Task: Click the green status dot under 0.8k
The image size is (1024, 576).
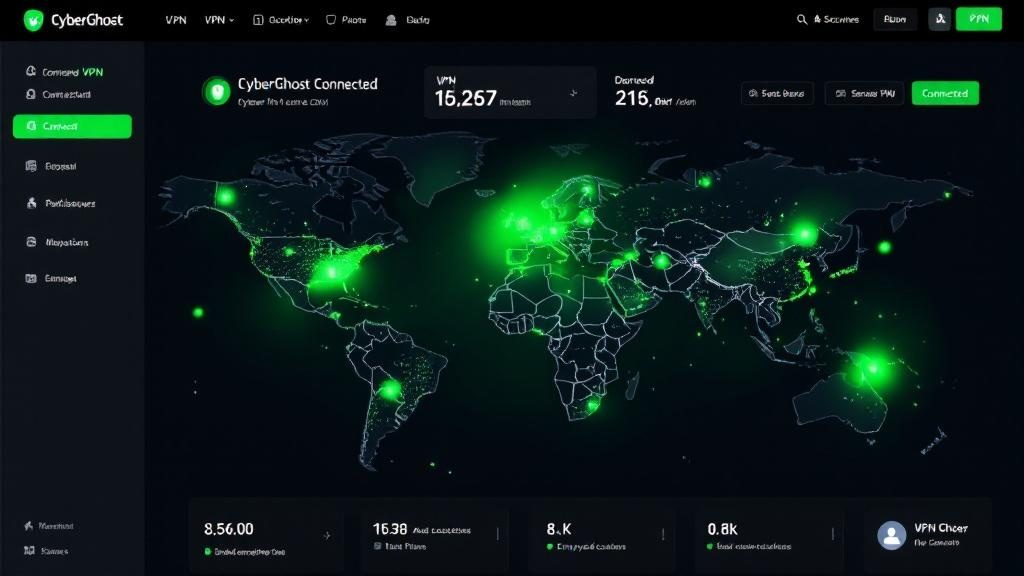Action: pyautogui.click(x=711, y=546)
